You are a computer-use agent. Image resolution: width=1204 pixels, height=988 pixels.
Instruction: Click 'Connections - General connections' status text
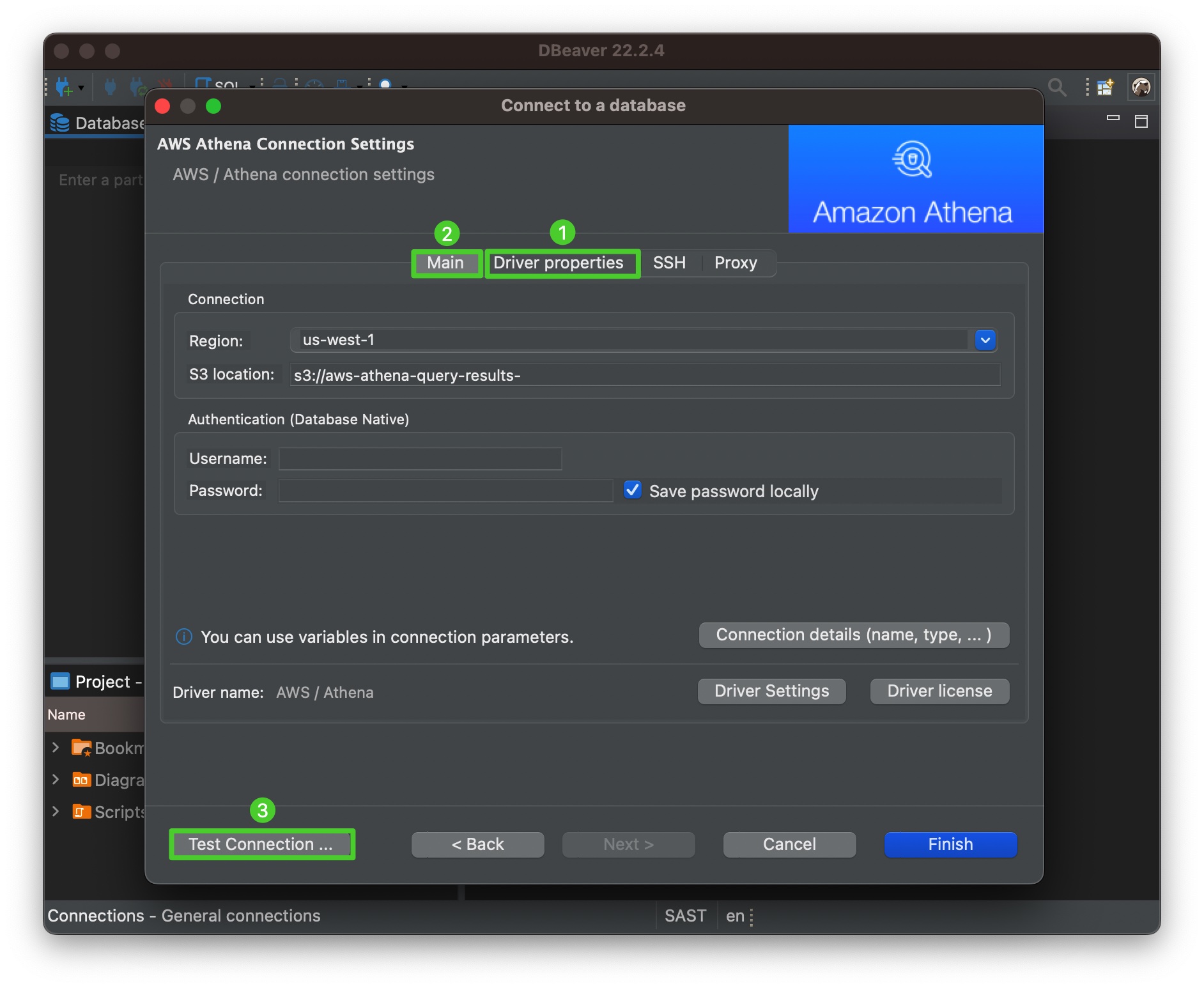click(184, 916)
